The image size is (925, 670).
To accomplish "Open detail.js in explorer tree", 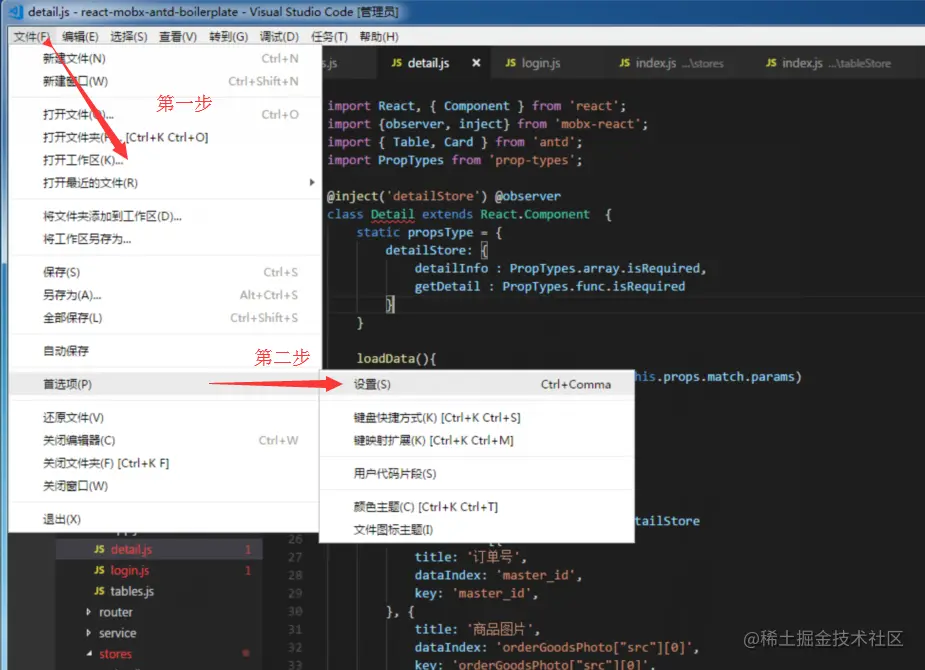I will click(x=159, y=550).
